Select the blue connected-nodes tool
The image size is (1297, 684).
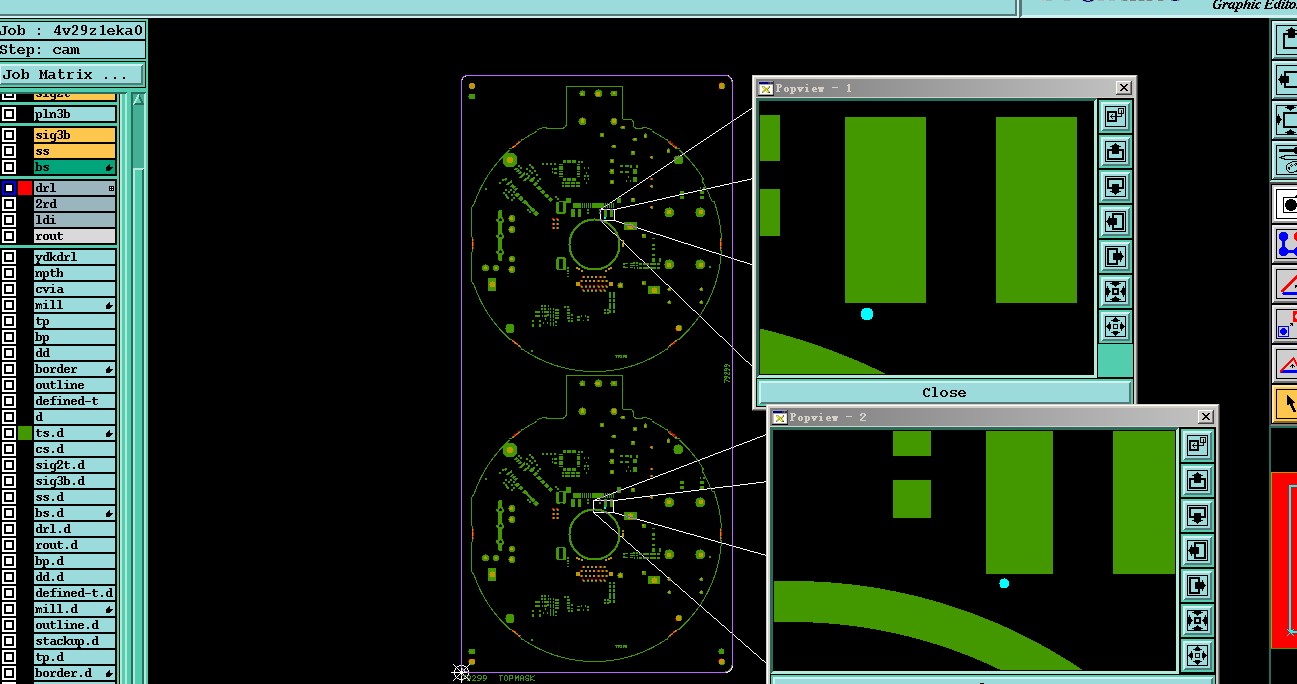click(1286, 244)
